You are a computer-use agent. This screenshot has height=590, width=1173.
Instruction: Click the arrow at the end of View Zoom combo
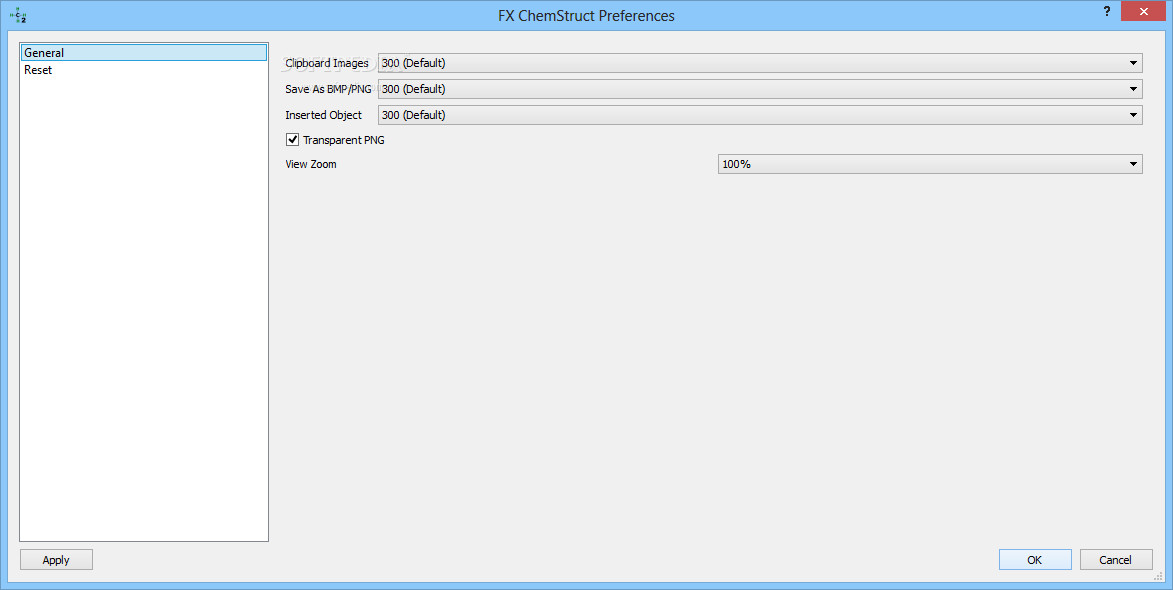click(1134, 164)
